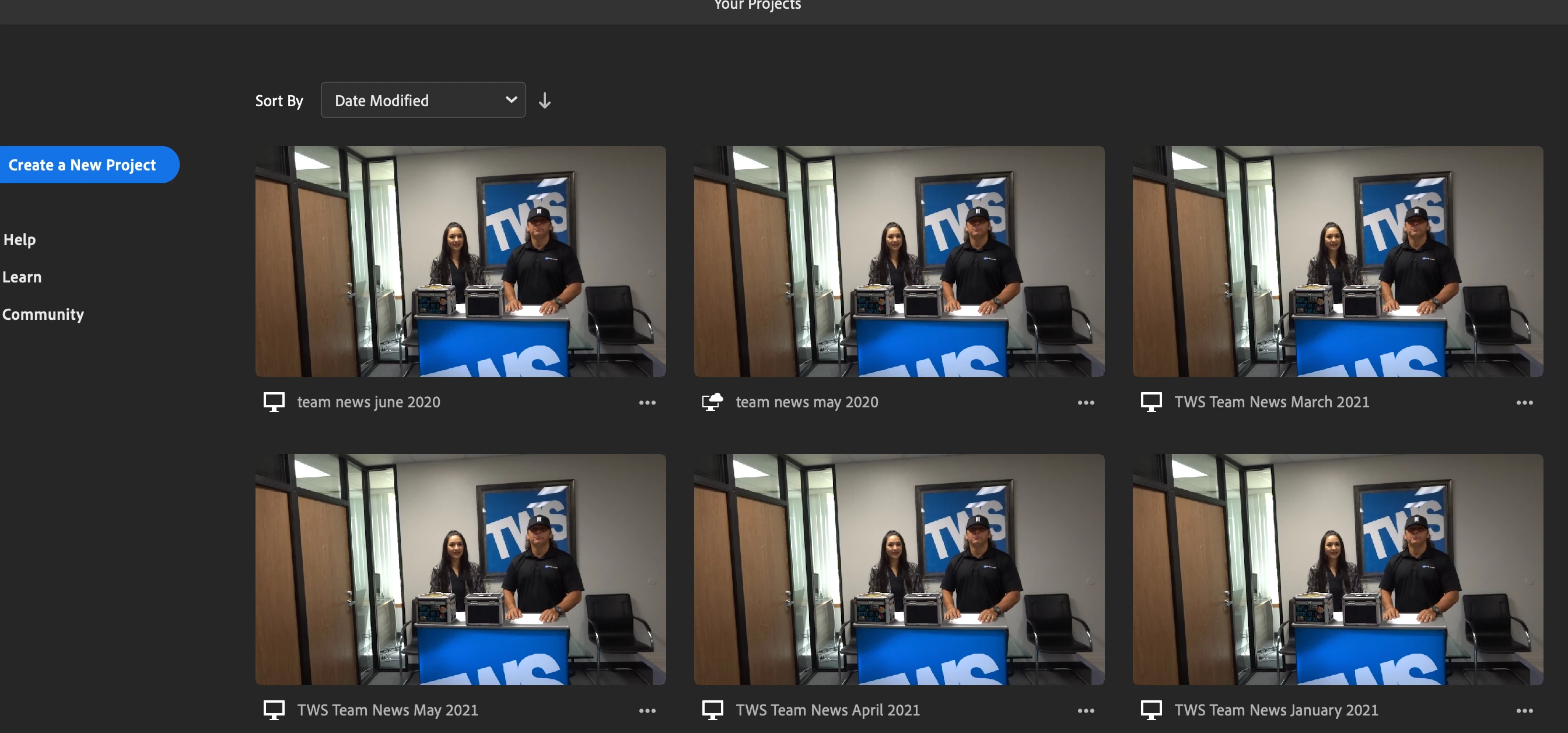Open options menu for team news june 2020
The image size is (1568, 733).
pos(647,403)
